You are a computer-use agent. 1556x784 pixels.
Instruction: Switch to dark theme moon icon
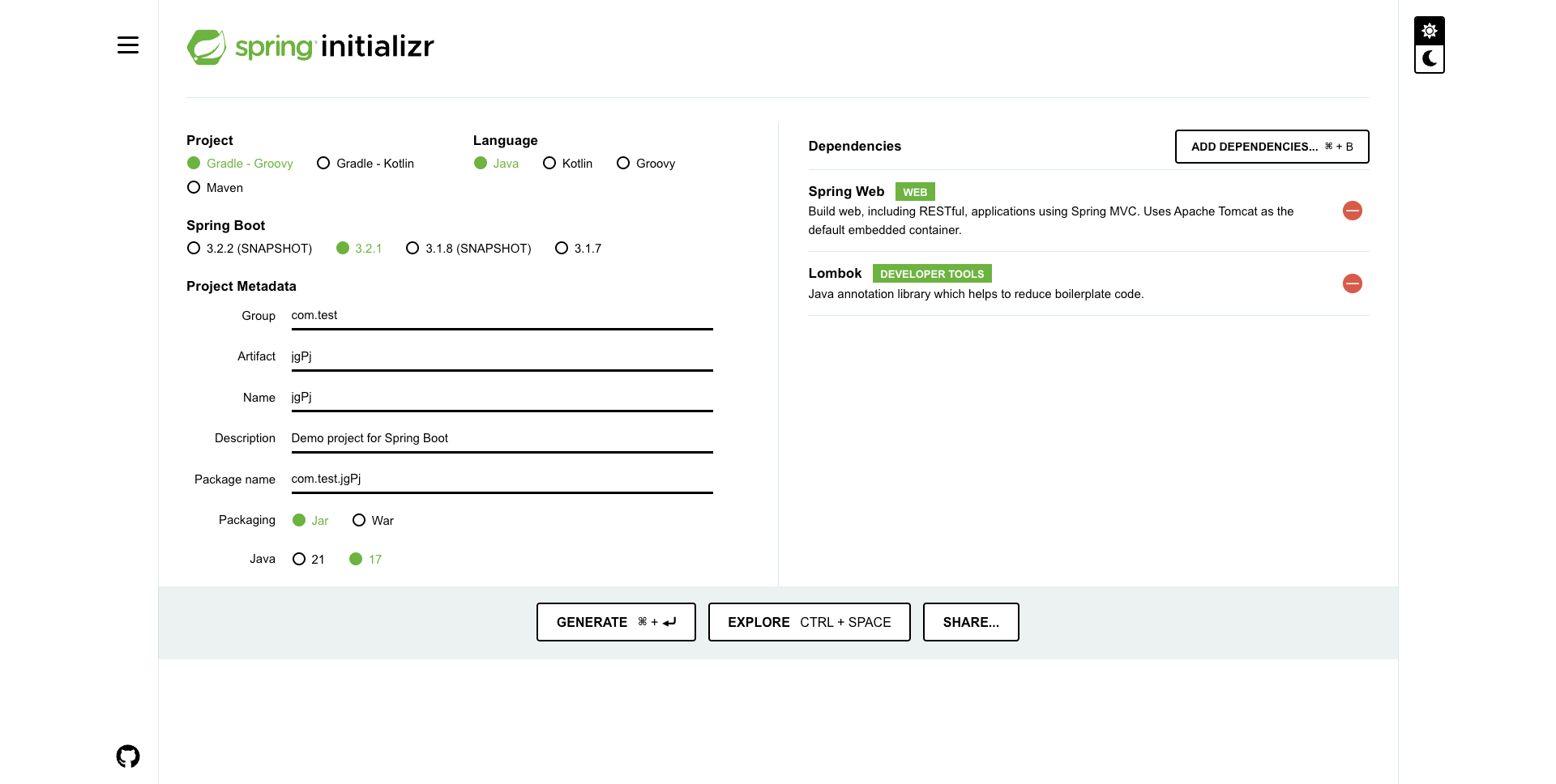[x=1430, y=59]
